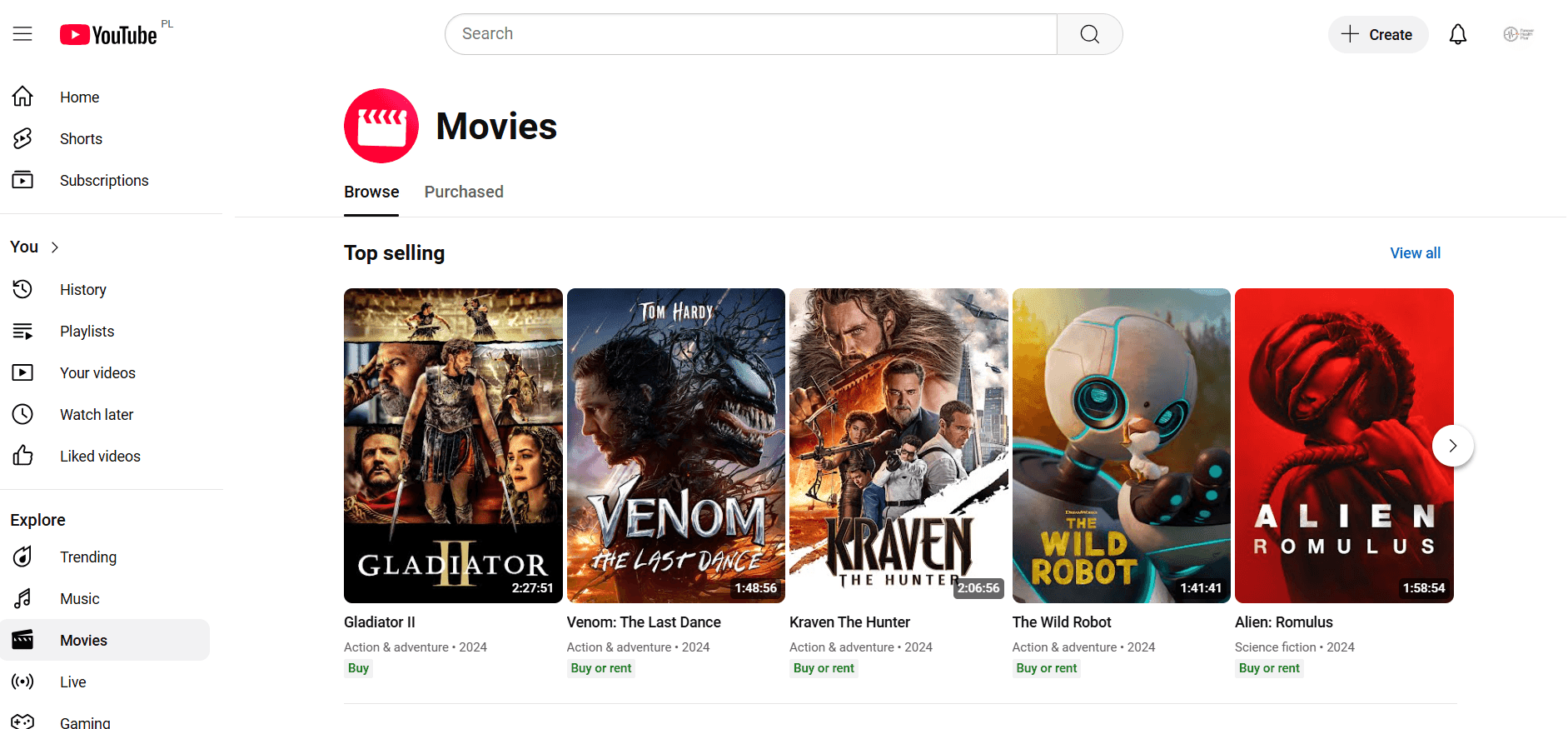Image resolution: width=1568 pixels, height=729 pixels.
Task: Click the Playlists icon
Action: click(x=22, y=331)
